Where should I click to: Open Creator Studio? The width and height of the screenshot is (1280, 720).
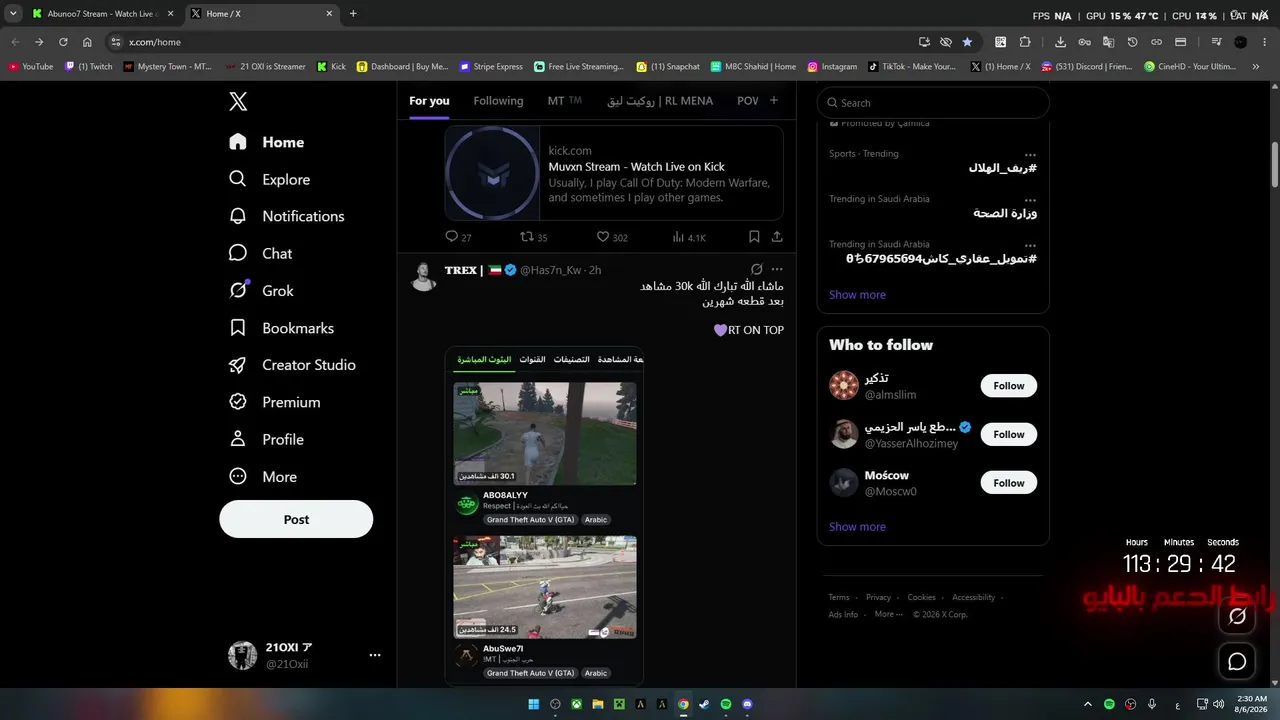point(293,365)
